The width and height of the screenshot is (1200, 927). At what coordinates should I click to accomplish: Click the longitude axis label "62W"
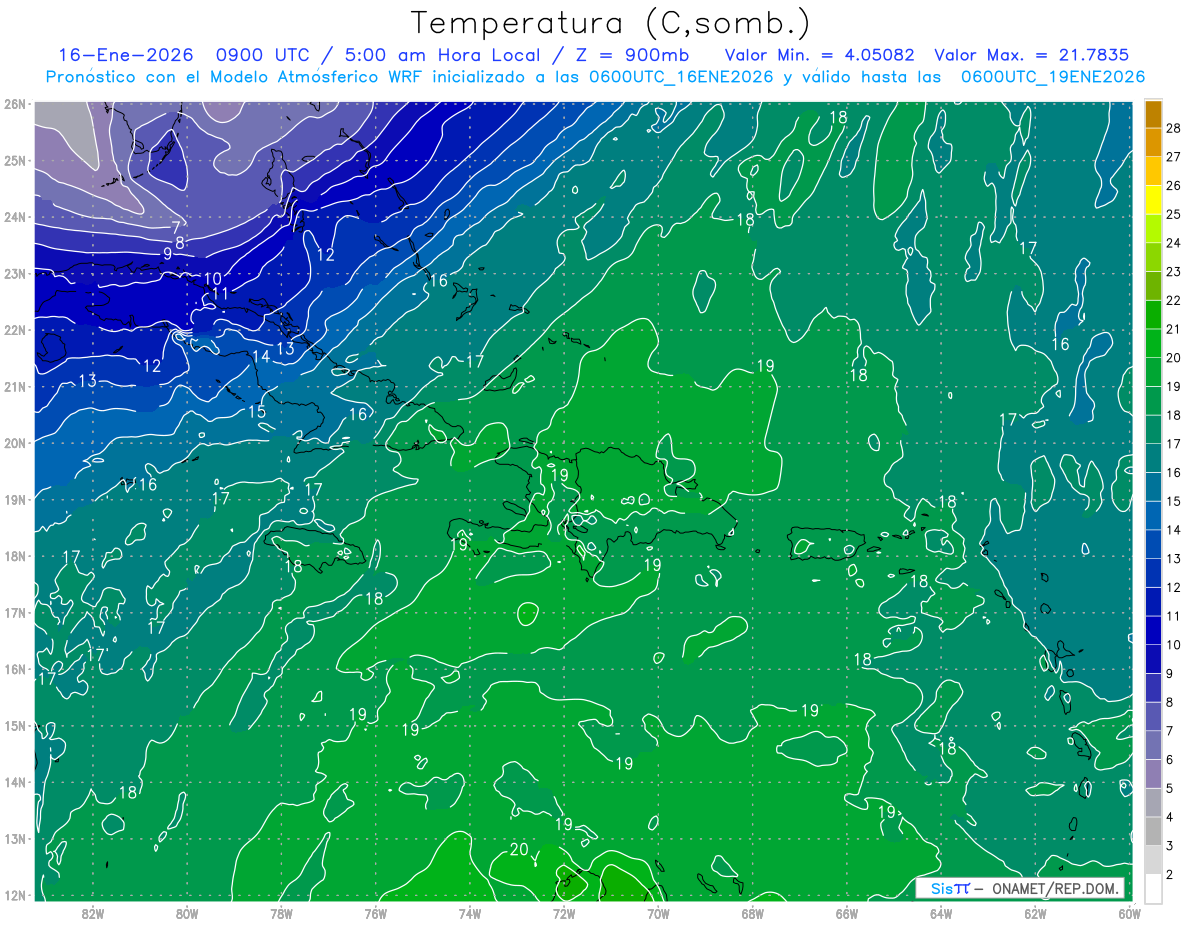click(1035, 912)
